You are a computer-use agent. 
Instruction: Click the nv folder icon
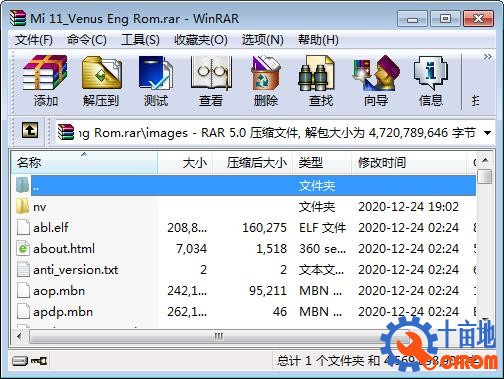(22, 207)
